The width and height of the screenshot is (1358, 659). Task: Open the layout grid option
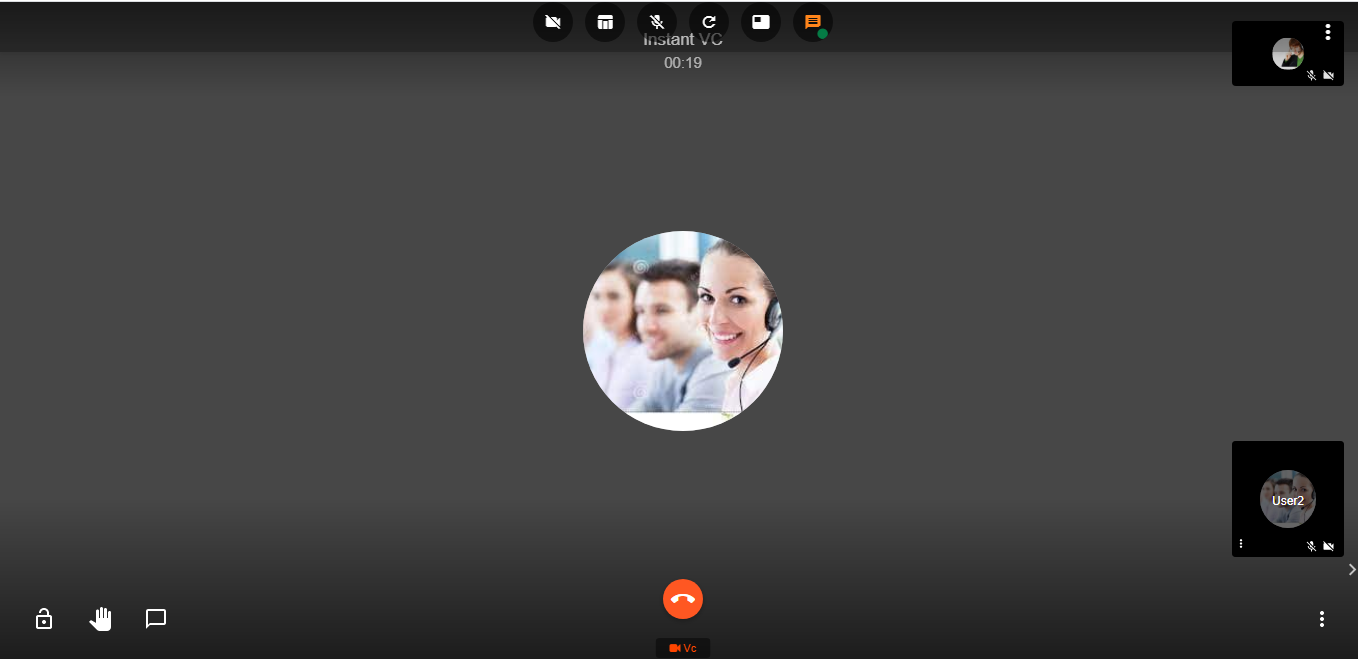pos(605,22)
